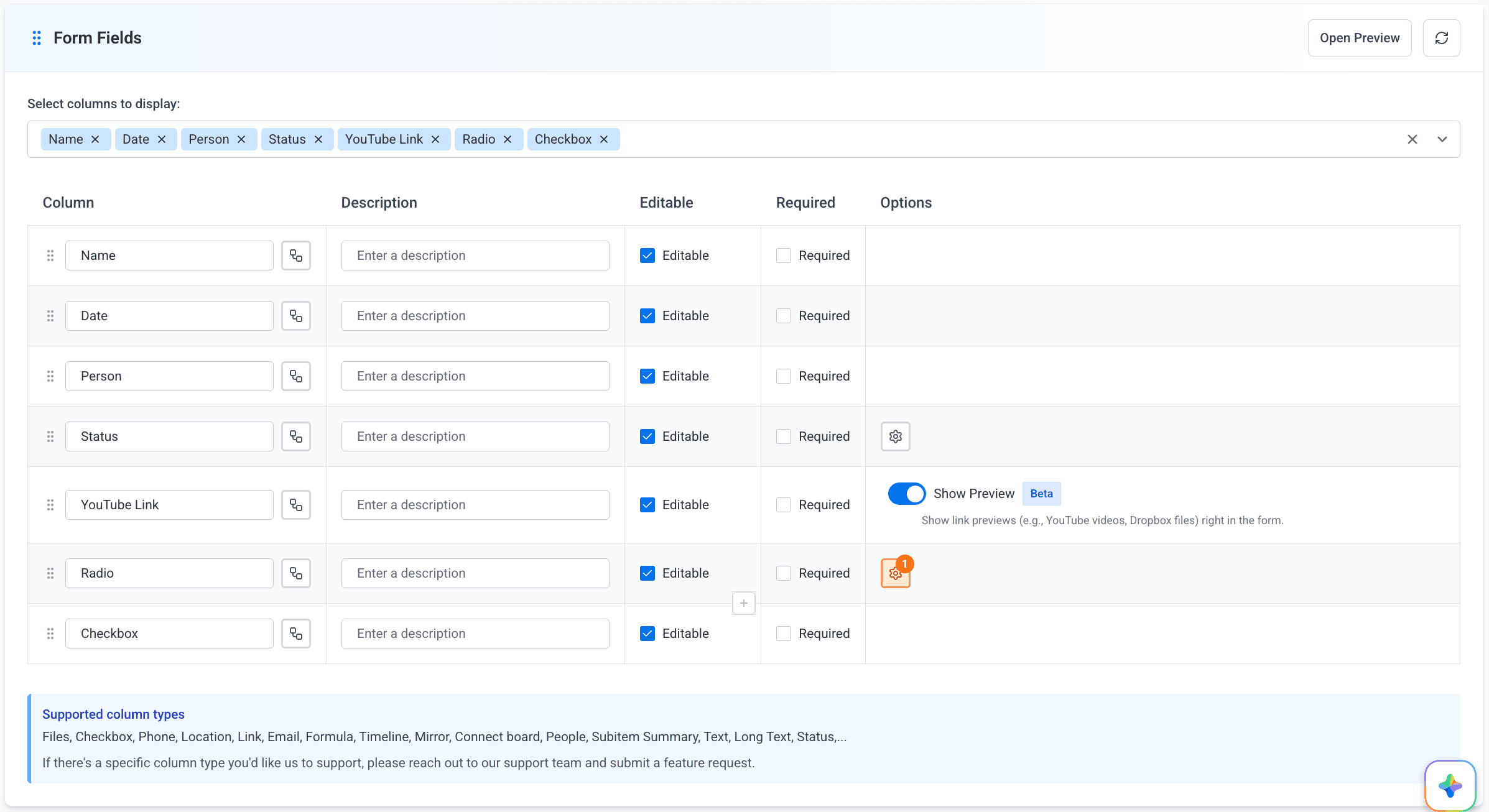Mark the Checkbox field as Required
Screen dimensions: 1489x812
784,634
